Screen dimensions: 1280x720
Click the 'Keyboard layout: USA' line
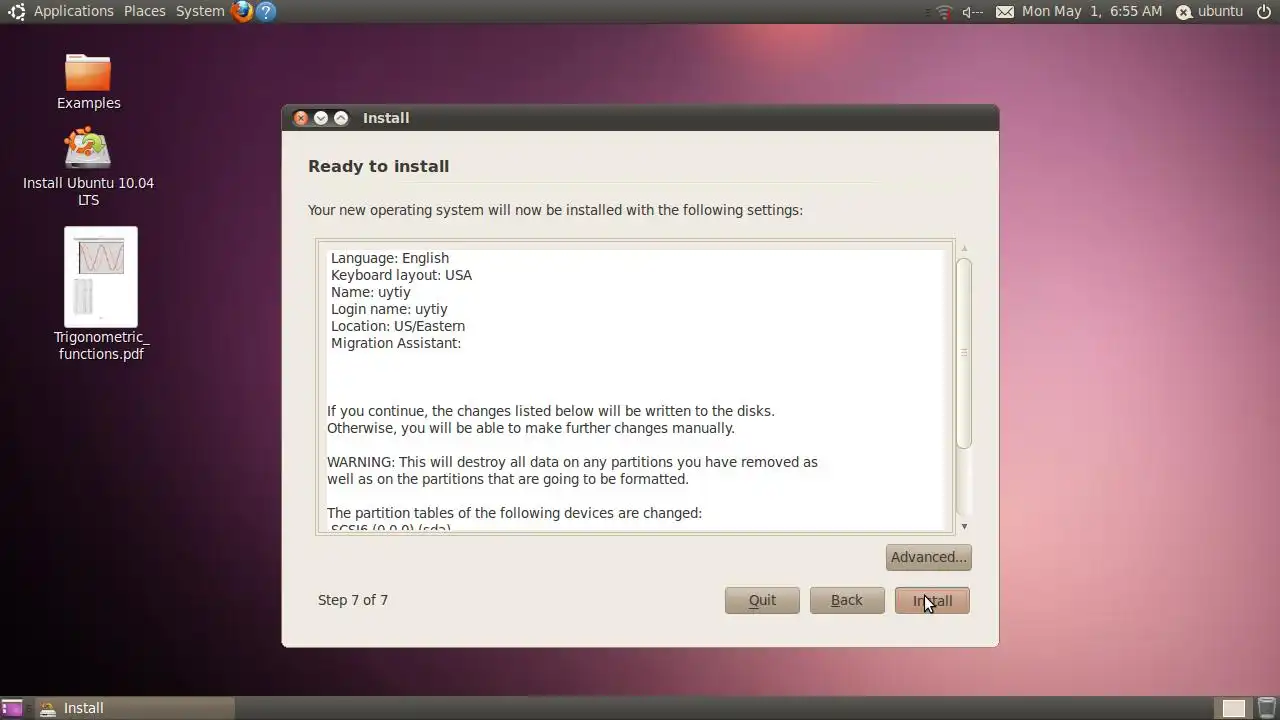401,275
